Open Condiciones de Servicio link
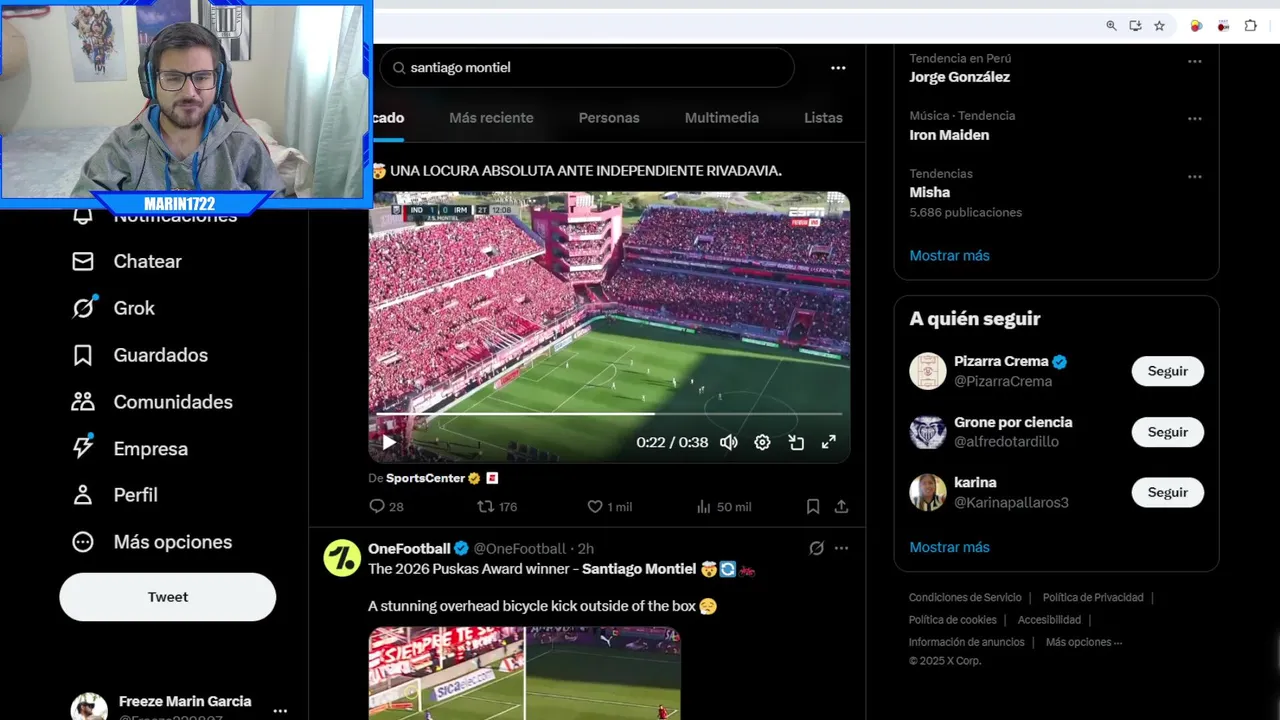 coord(965,598)
